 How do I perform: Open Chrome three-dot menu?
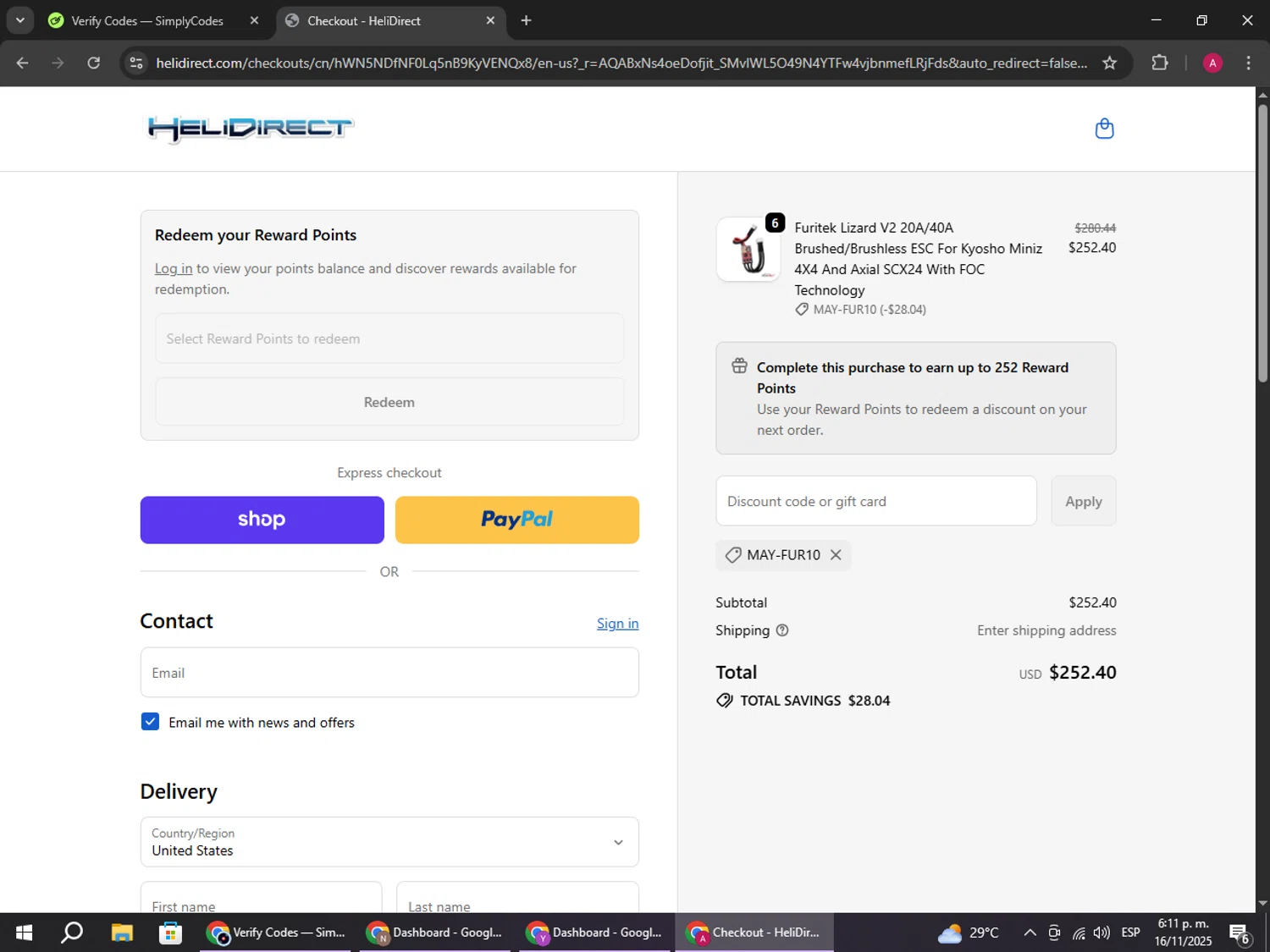[x=1248, y=63]
